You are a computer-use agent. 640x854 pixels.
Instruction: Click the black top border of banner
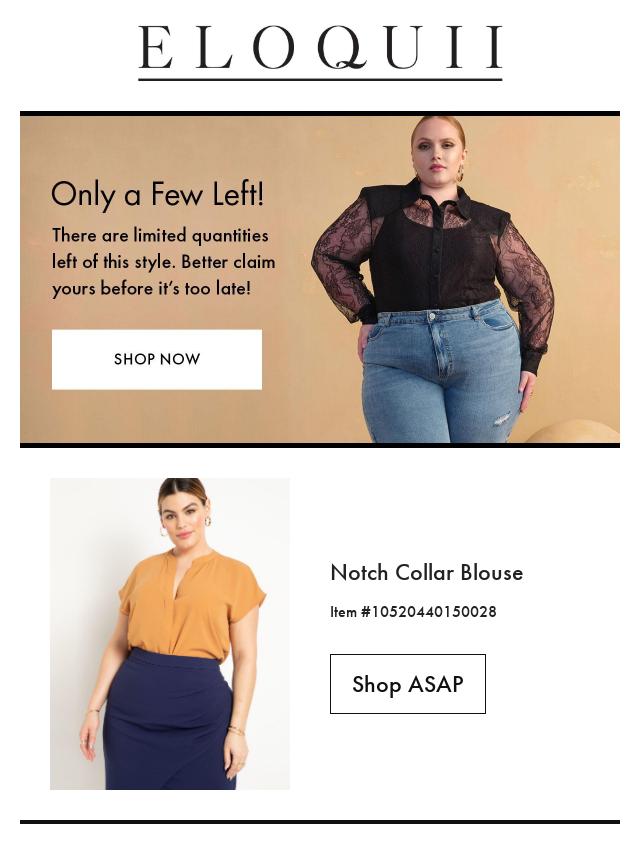(x=320, y=114)
